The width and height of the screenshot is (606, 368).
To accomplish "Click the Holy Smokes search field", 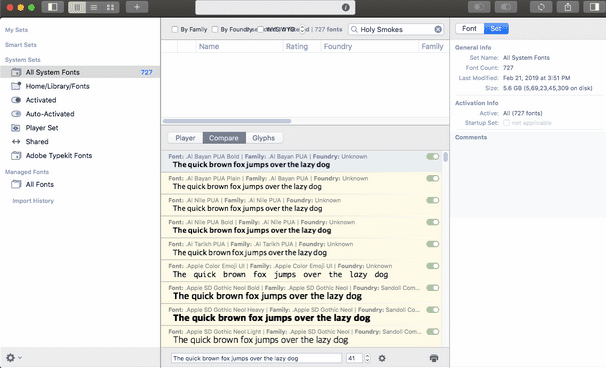I will (x=396, y=29).
